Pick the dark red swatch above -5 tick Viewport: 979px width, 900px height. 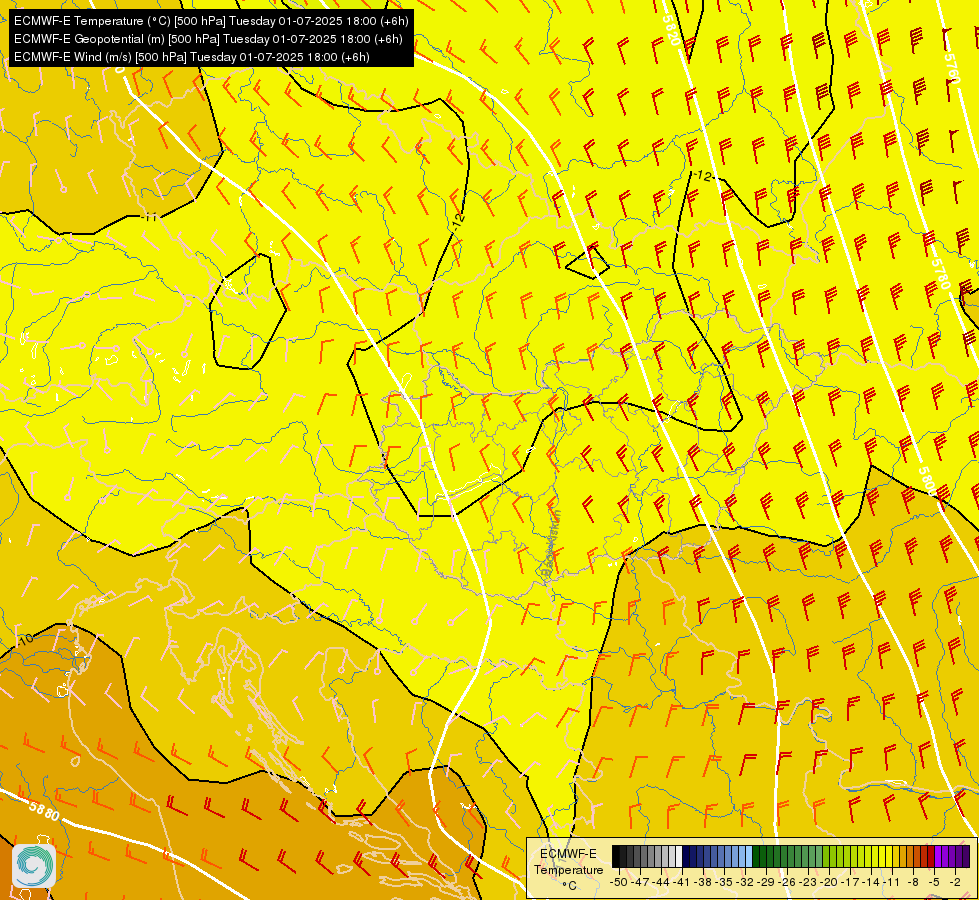(x=931, y=856)
